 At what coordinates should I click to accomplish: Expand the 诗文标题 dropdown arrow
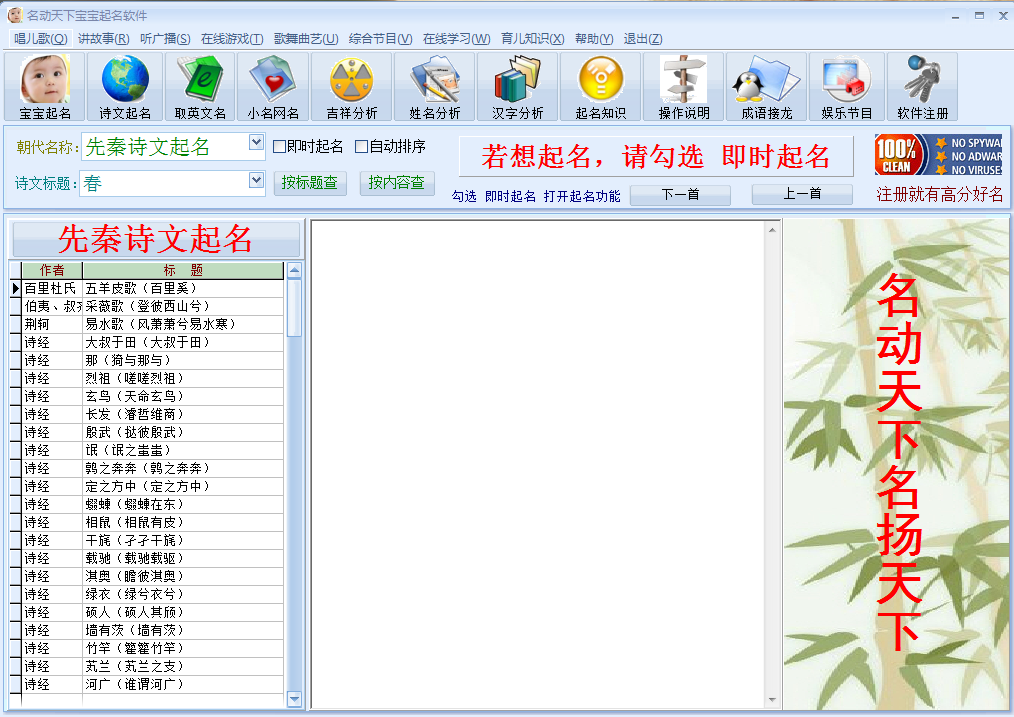[256, 179]
